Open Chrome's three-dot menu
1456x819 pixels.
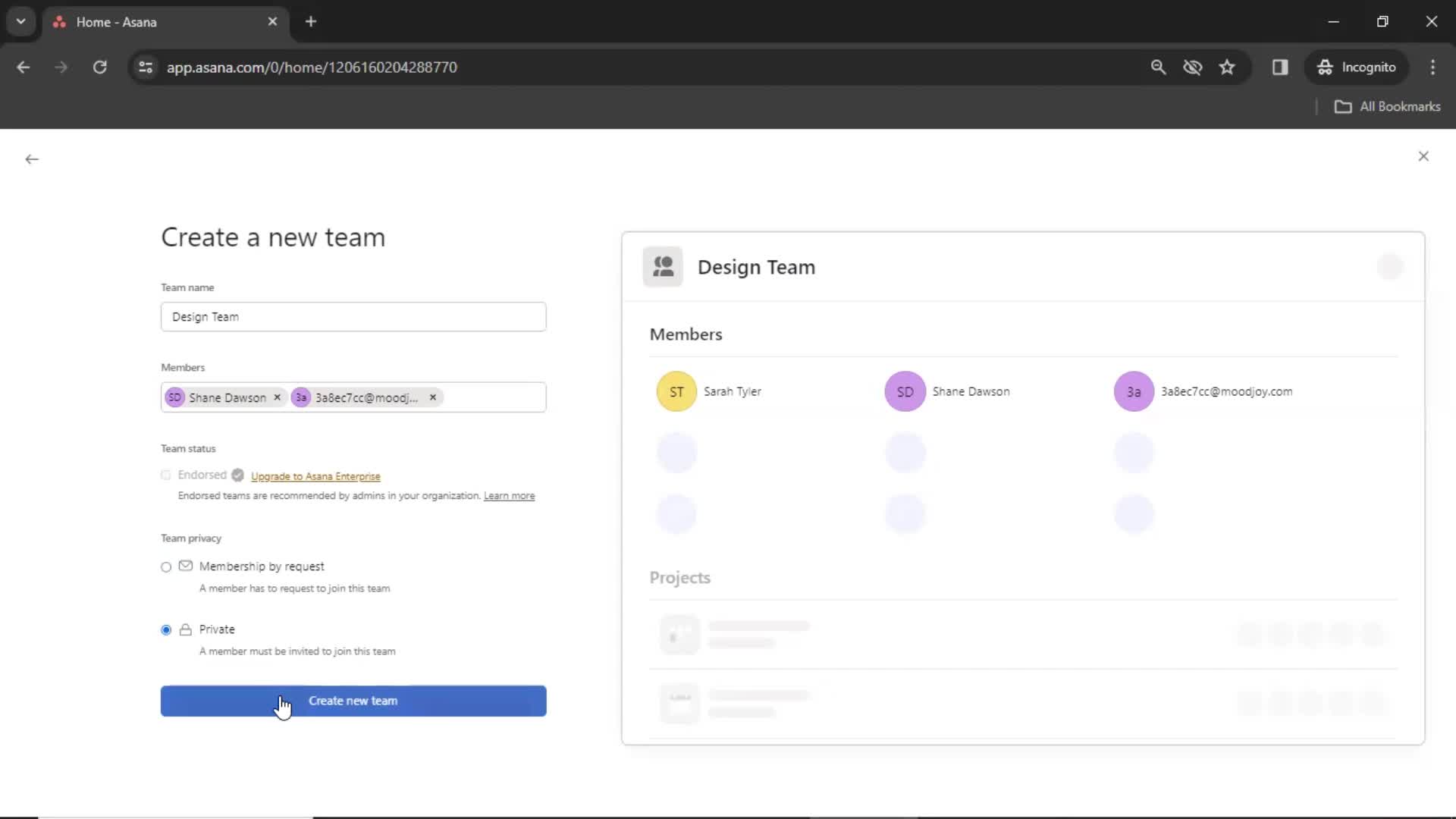(1432, 67)
